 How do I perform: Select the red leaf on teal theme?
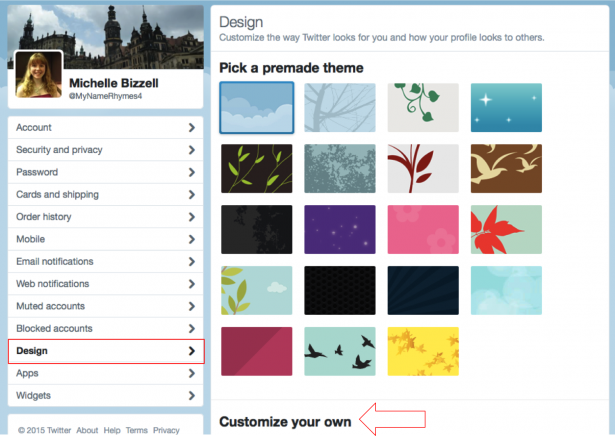click(506, 229)
